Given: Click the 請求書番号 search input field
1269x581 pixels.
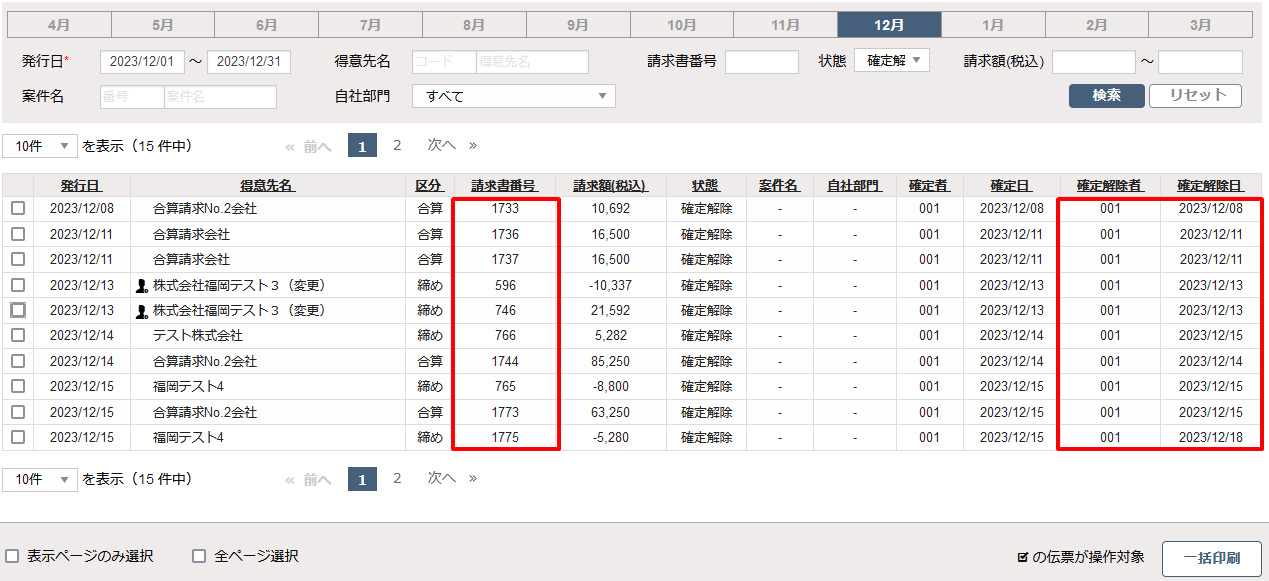Looking at the screenshot, I should [761, 62].
